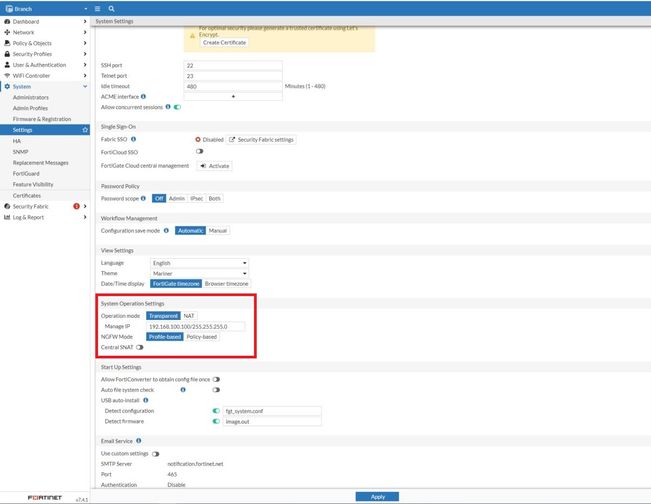Toggle FortiCloud SSO switch
The height and width of the screenshot is (504, 651).
tap(200, 152)
